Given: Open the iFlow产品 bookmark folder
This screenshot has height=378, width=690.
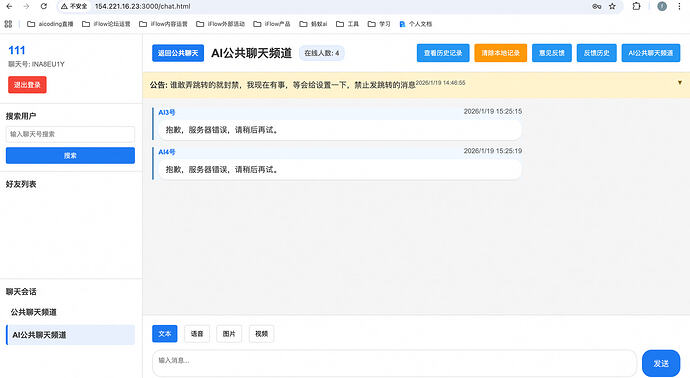Looking at the screenshot, I should click(272, 24).
